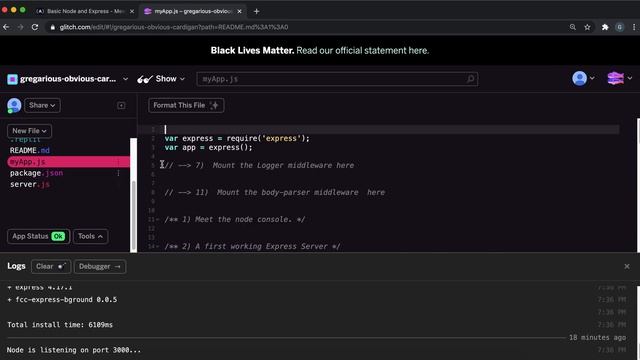640x360 pixels.
Task: Open package.json in file list
Action: (36, 173)
